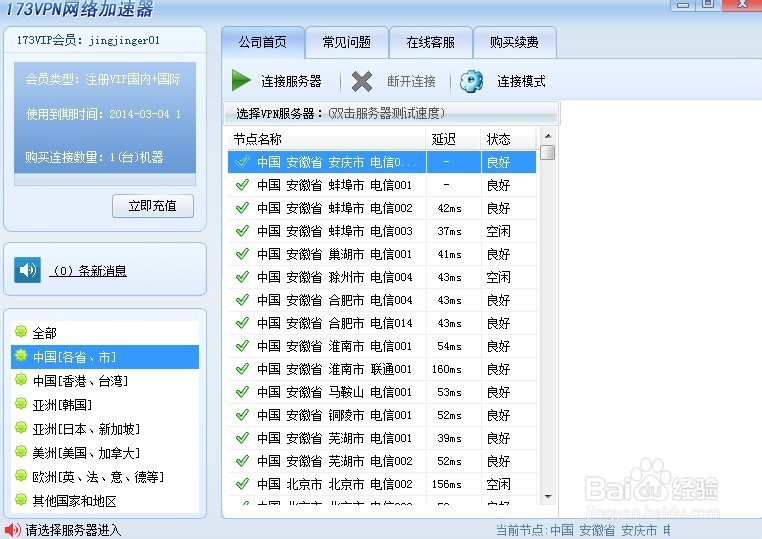Open the (0)条新消息 link
This screenshot has width=762, height=539.
tap(88, 271)
